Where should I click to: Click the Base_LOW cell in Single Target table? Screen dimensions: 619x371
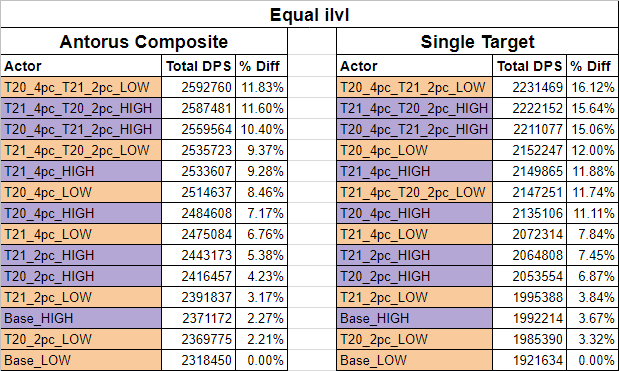[x=415, y=360]
